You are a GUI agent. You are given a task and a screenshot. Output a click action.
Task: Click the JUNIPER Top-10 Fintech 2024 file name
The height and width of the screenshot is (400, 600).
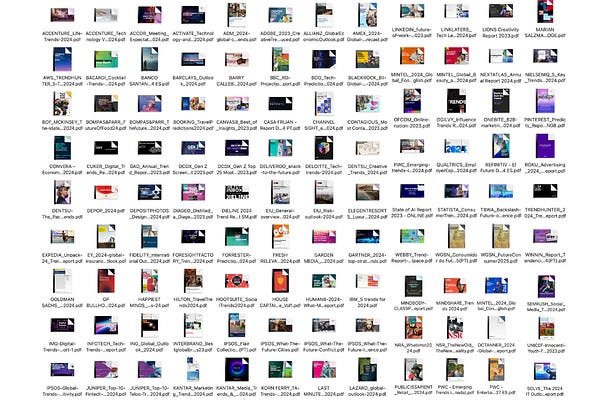point(106,391)
